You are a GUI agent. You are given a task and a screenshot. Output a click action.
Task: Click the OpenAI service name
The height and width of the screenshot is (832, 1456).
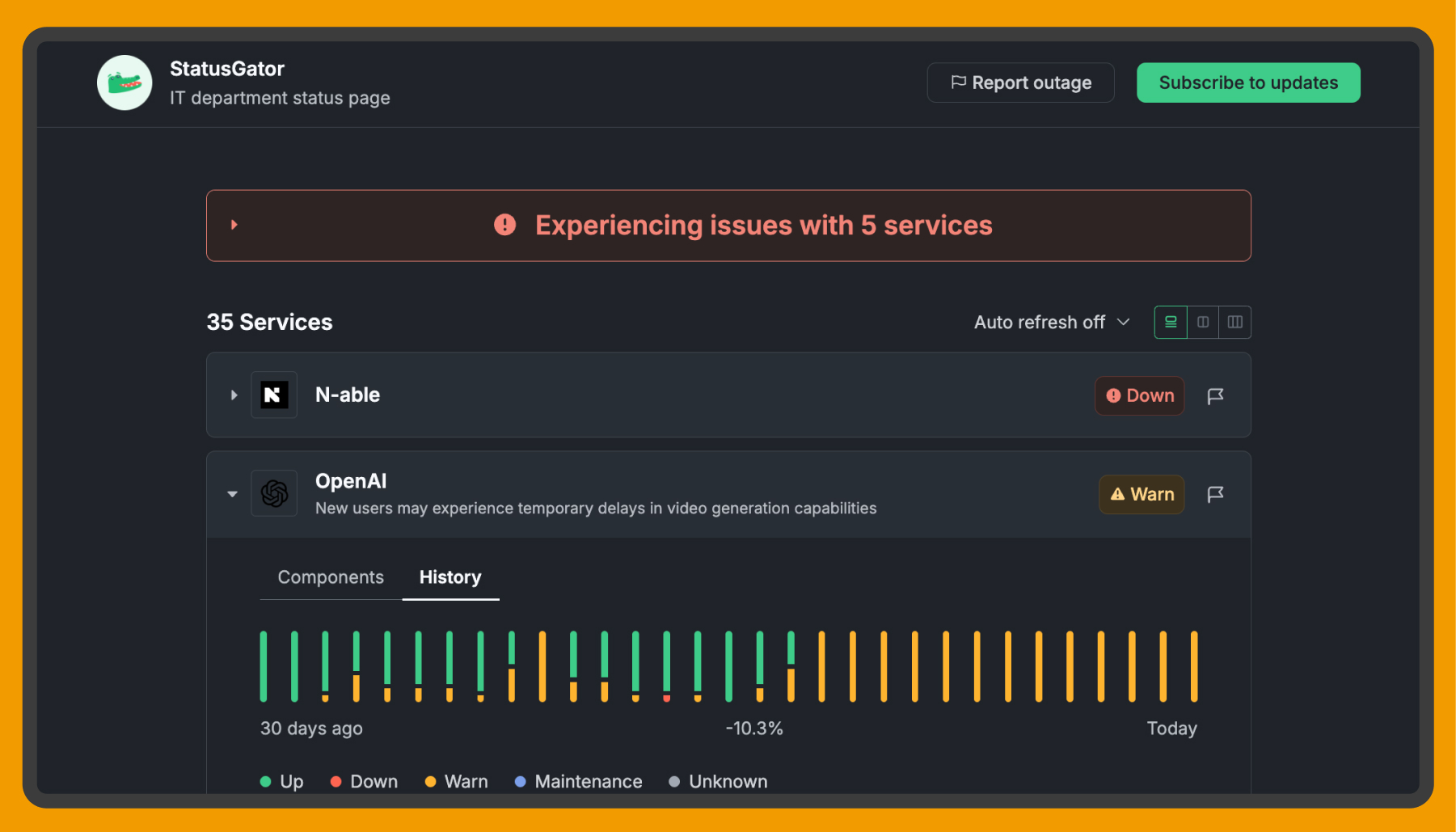[x=351, y=481]
